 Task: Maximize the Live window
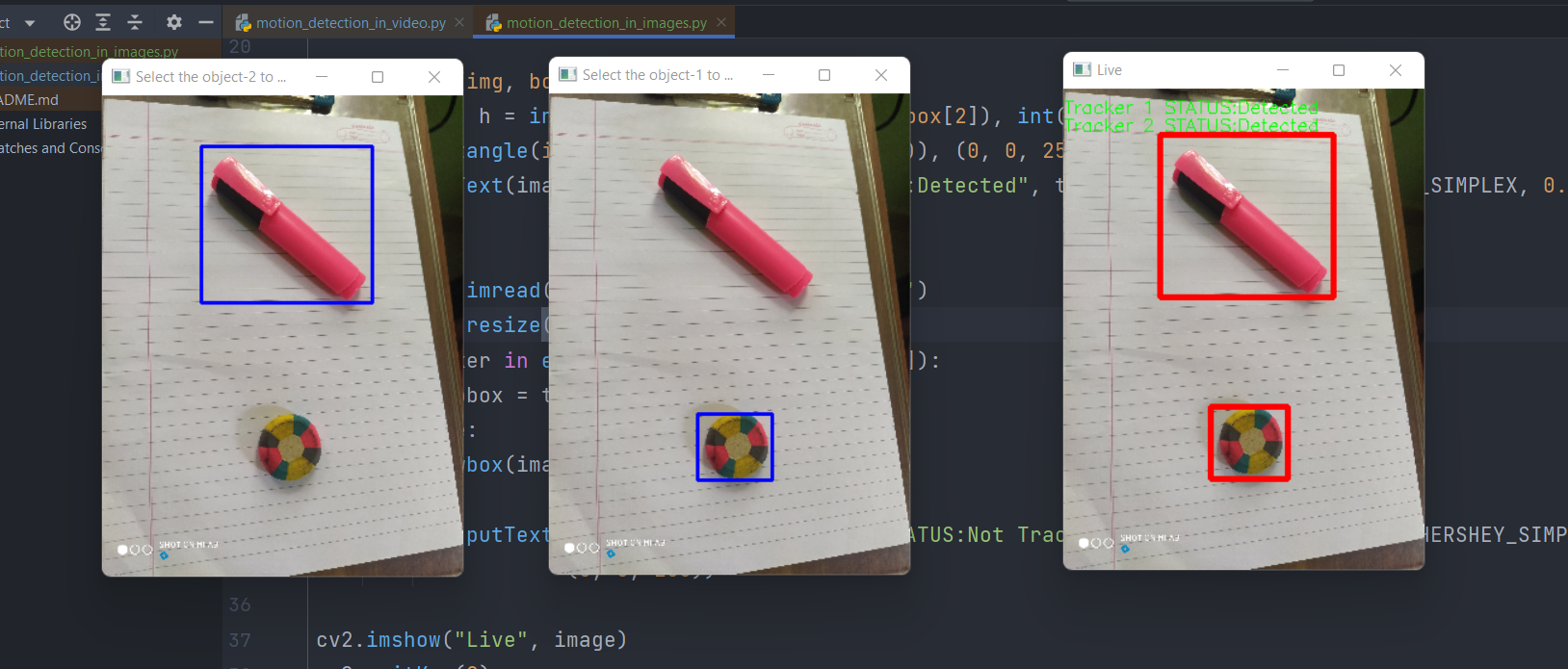coord(1339,70)
